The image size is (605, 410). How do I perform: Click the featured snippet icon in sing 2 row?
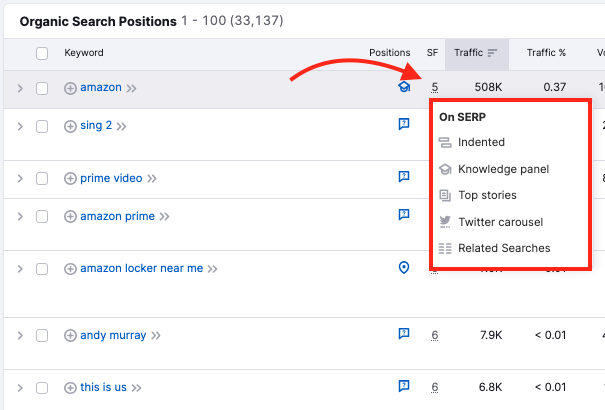tap(404, 124)
